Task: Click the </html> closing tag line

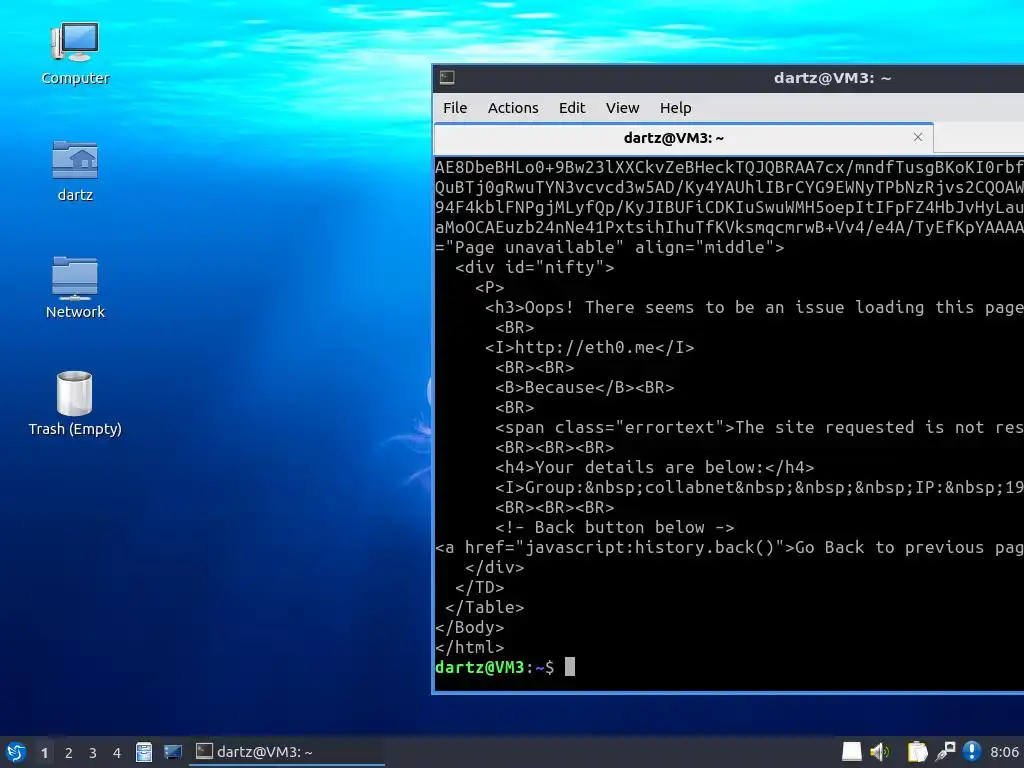Action: coord(470,647)
